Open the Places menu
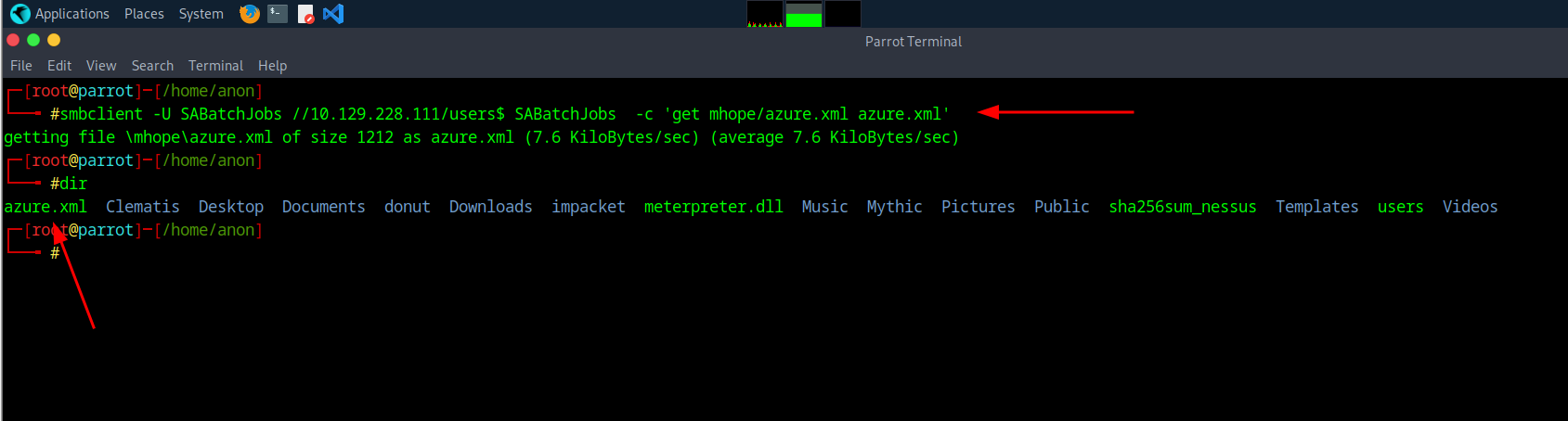Viewport: 1568px width, 421px height. [x=144, y=14]
